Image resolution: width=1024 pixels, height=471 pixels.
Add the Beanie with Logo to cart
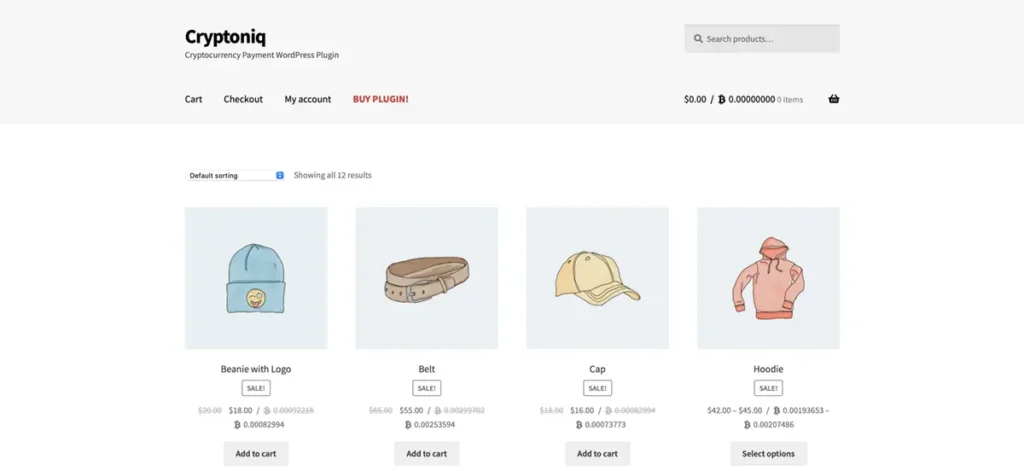coord(256,453)
